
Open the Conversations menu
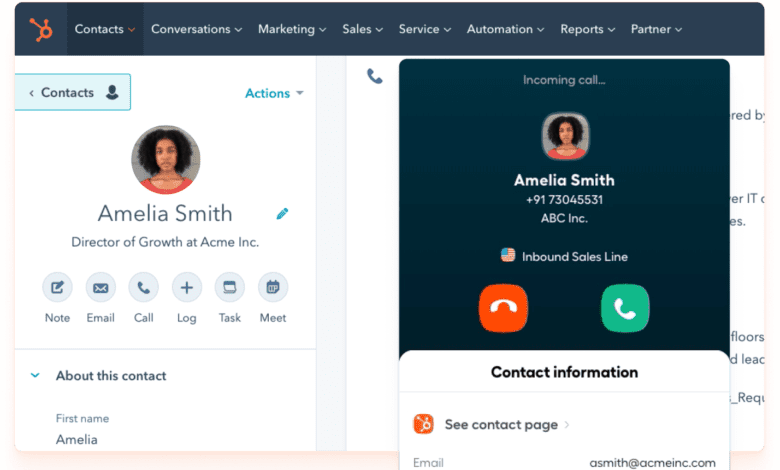pos(196,29)
